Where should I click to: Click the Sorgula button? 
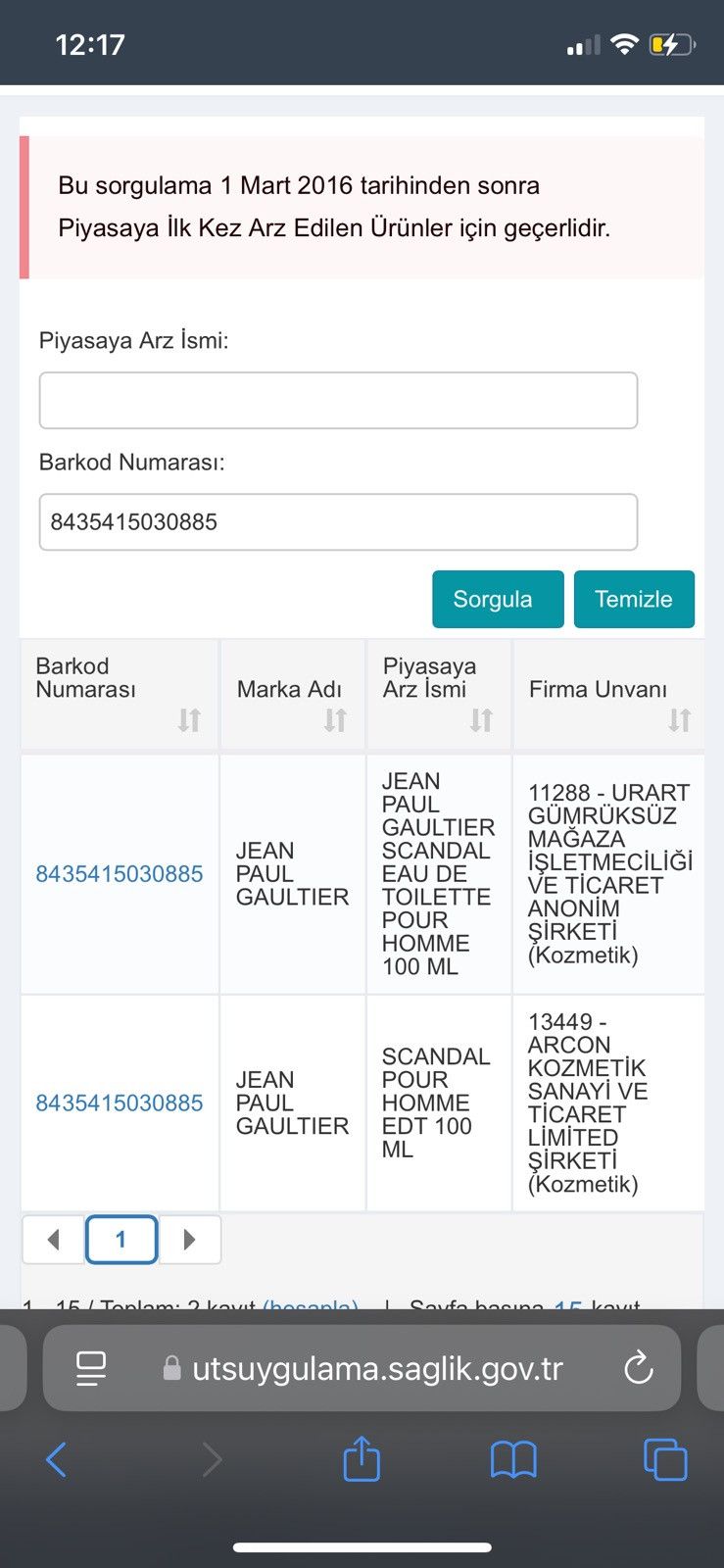pyautogui.click(x=498, y=599)
